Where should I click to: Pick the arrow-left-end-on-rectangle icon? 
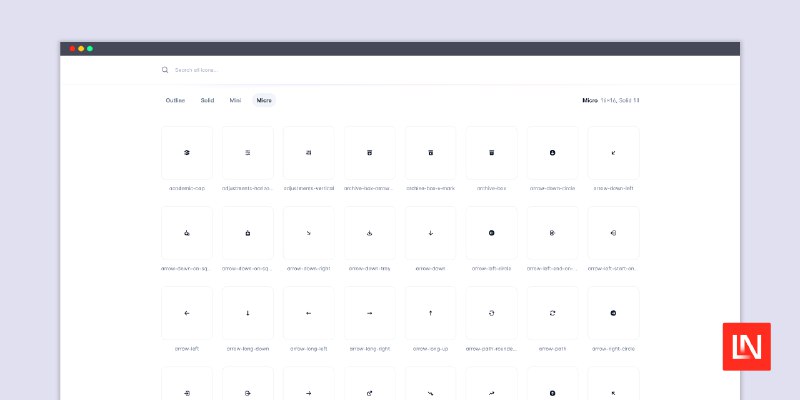[553, 233]
